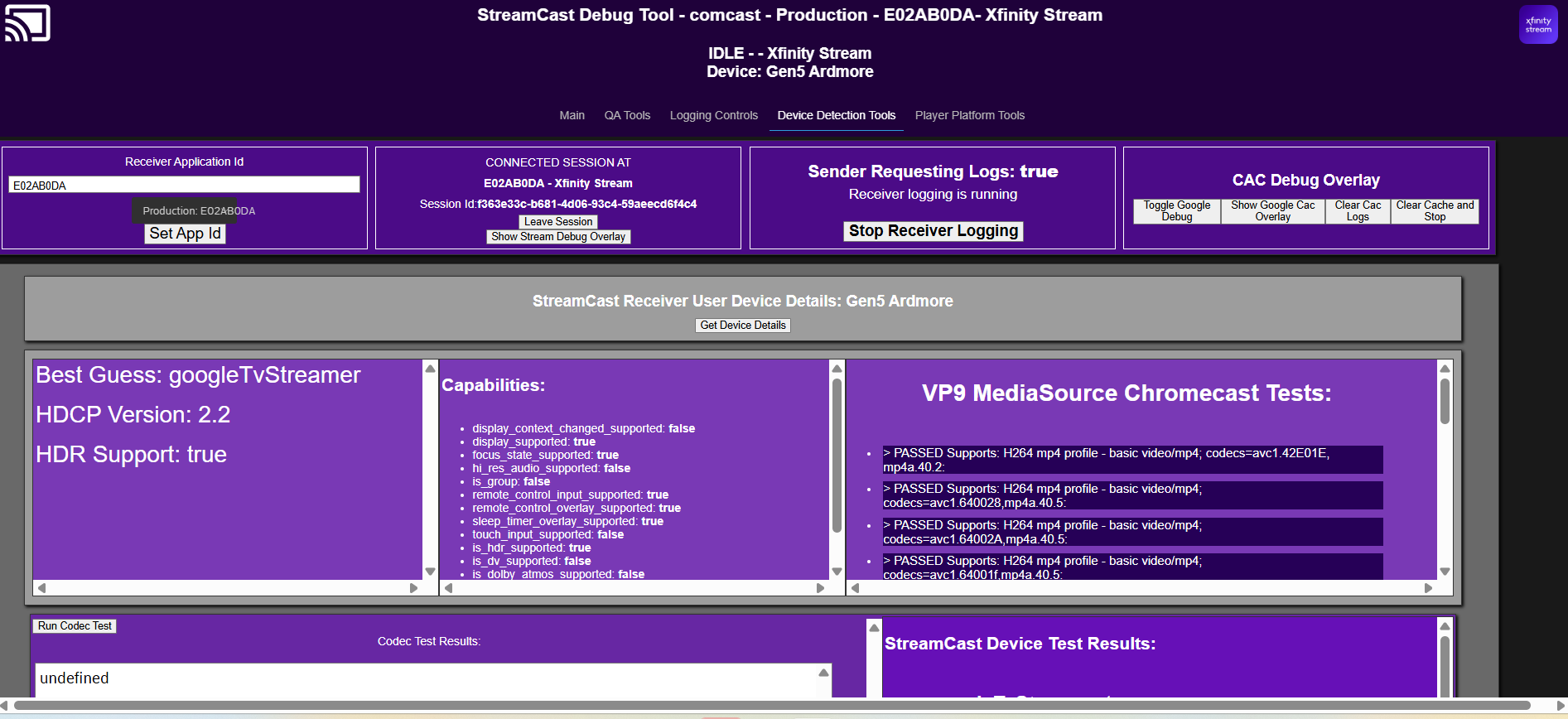
Task: Toggle the Google Debug overlay
Action: click(x=1177, y=211)
